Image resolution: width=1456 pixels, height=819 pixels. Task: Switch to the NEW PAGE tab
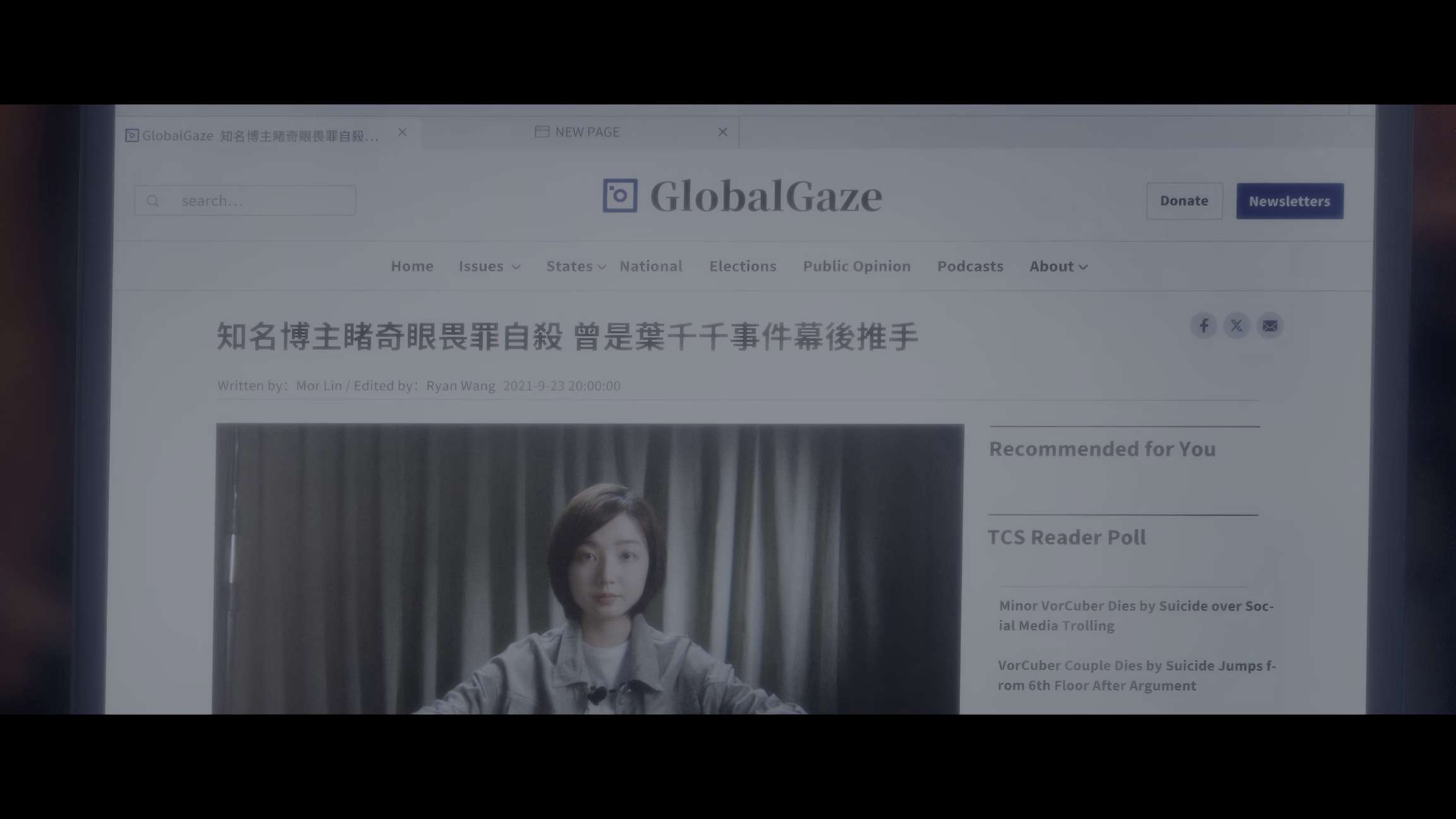580,132
